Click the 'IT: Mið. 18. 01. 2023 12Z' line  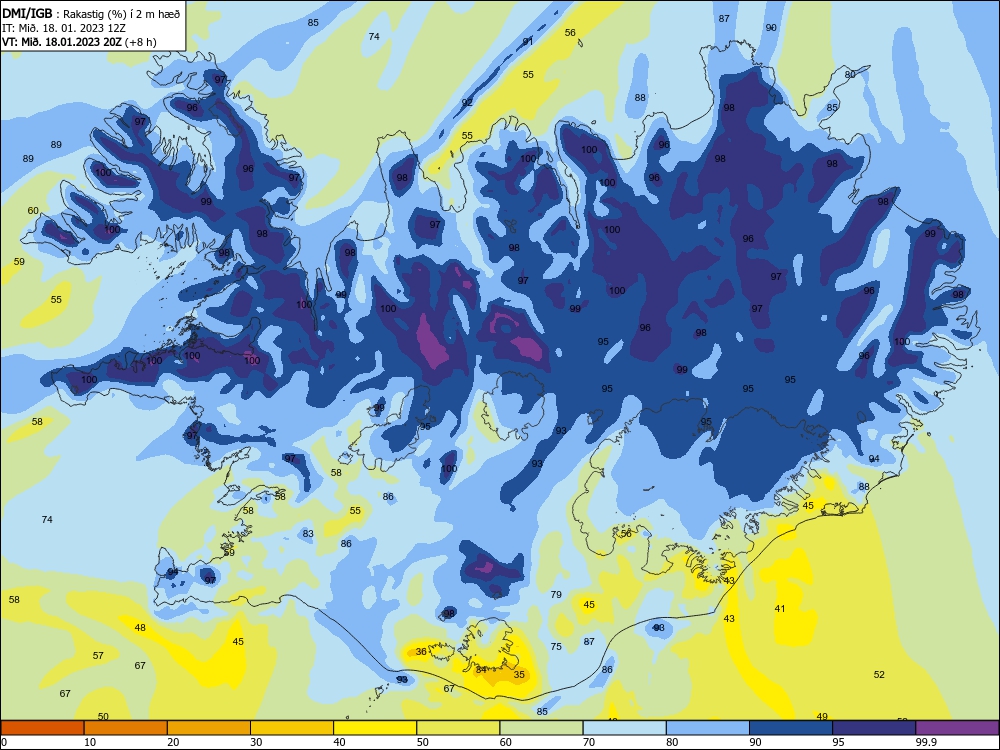(66, 28)
